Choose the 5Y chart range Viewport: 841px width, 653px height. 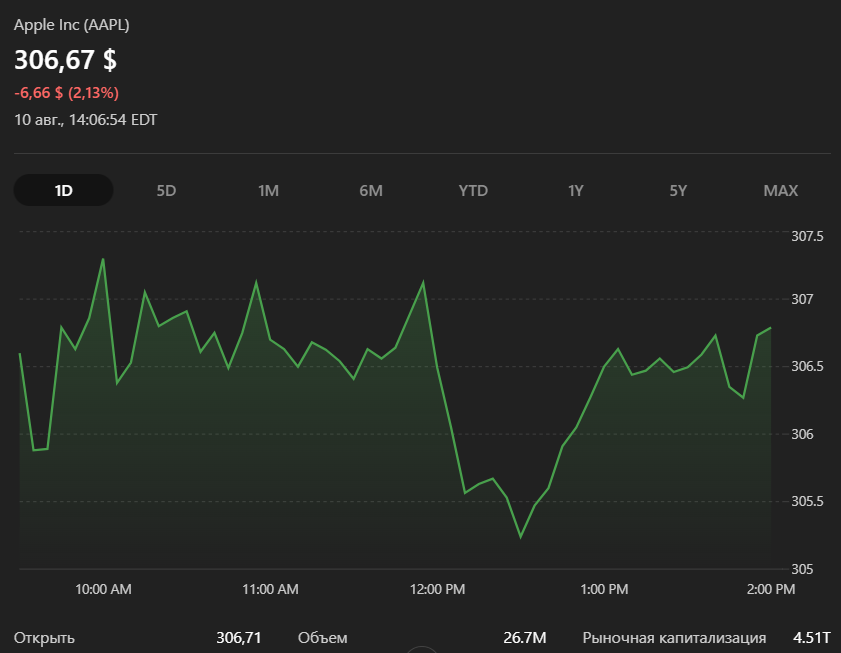tap(678, 190)
